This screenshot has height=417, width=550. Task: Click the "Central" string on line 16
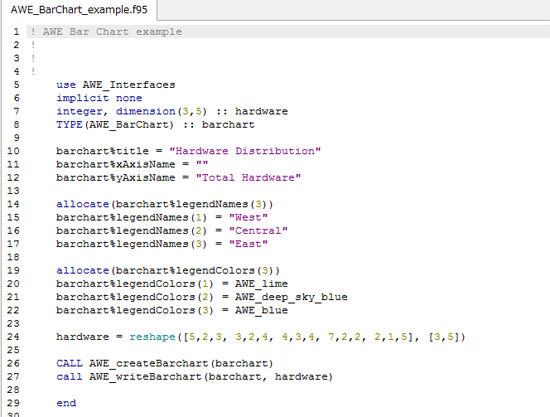pyautogui.click(x=258, y=231)
